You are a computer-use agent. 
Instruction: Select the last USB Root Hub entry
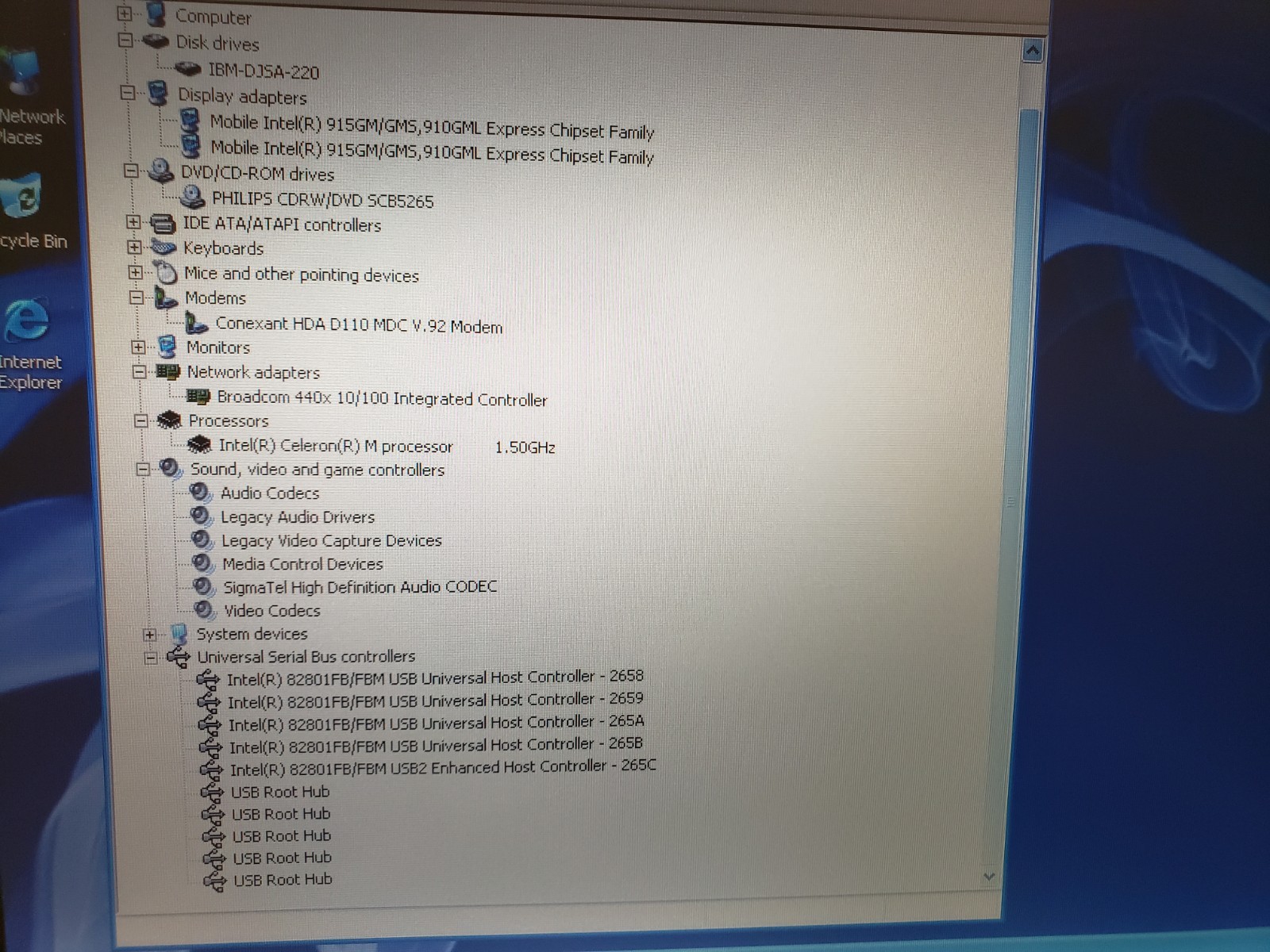coord(283,880)
